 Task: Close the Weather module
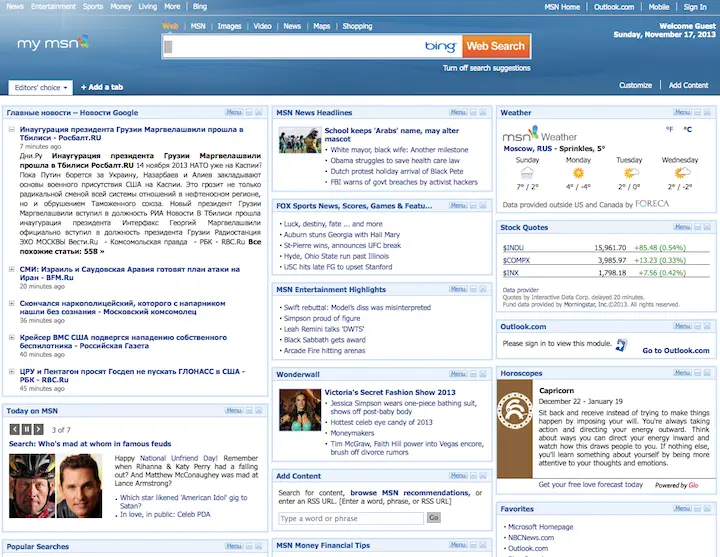pyautogui.click(x=707, y=112)
